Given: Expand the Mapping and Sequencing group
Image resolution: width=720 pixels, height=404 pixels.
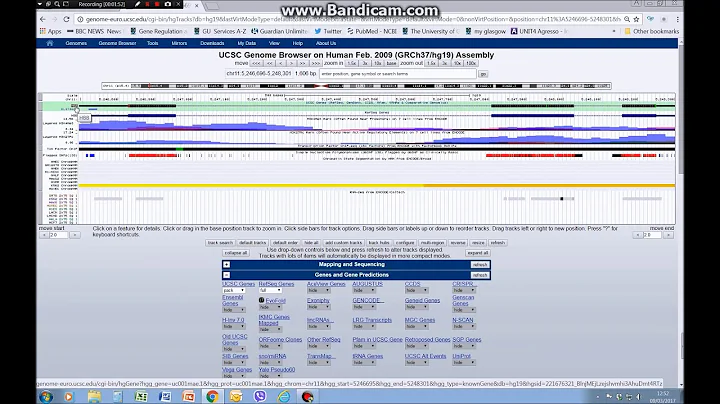Looking at the screenshot, I should pos(226,264).
